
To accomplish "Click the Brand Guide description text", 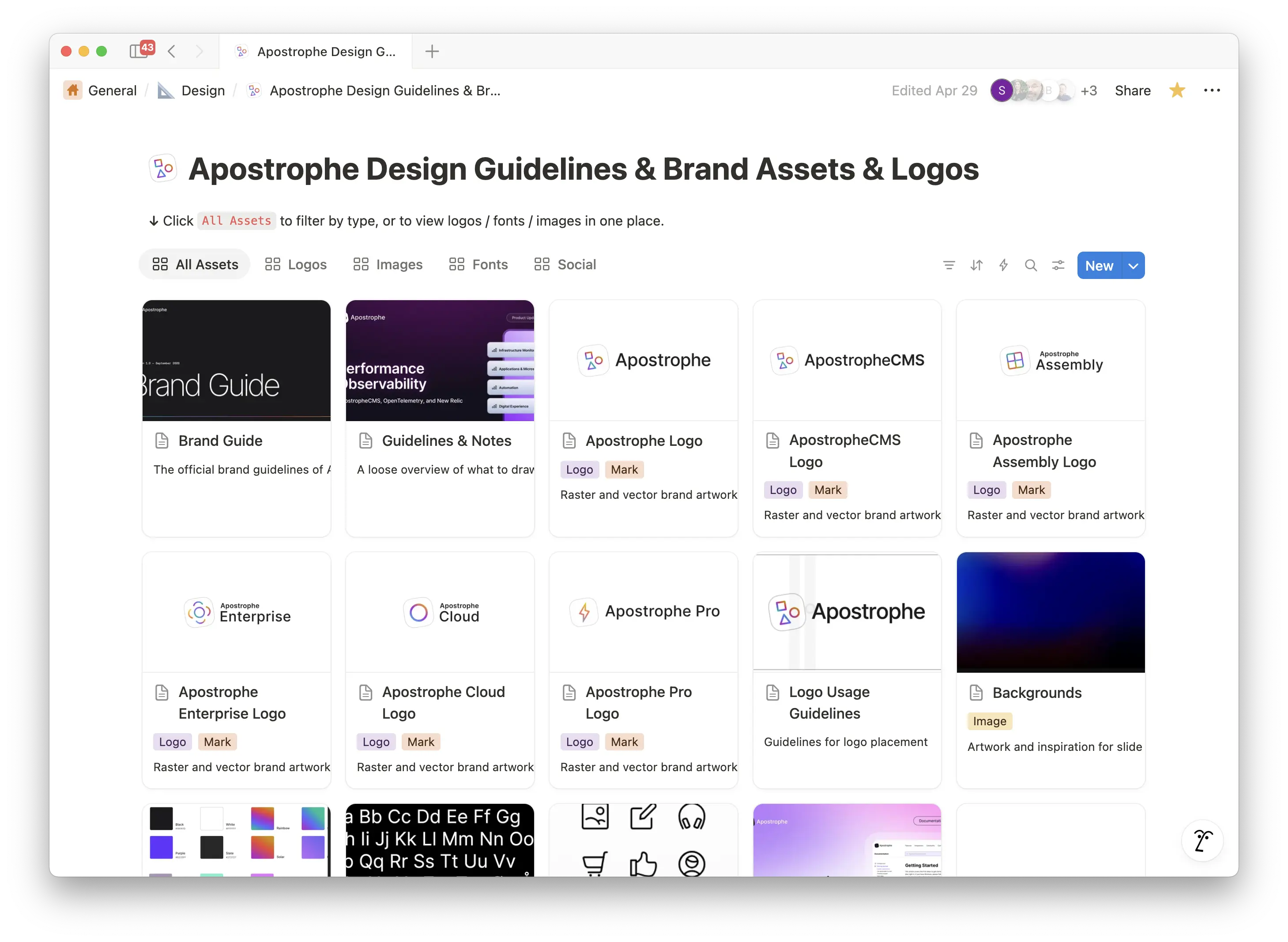I will coord(242,469).
